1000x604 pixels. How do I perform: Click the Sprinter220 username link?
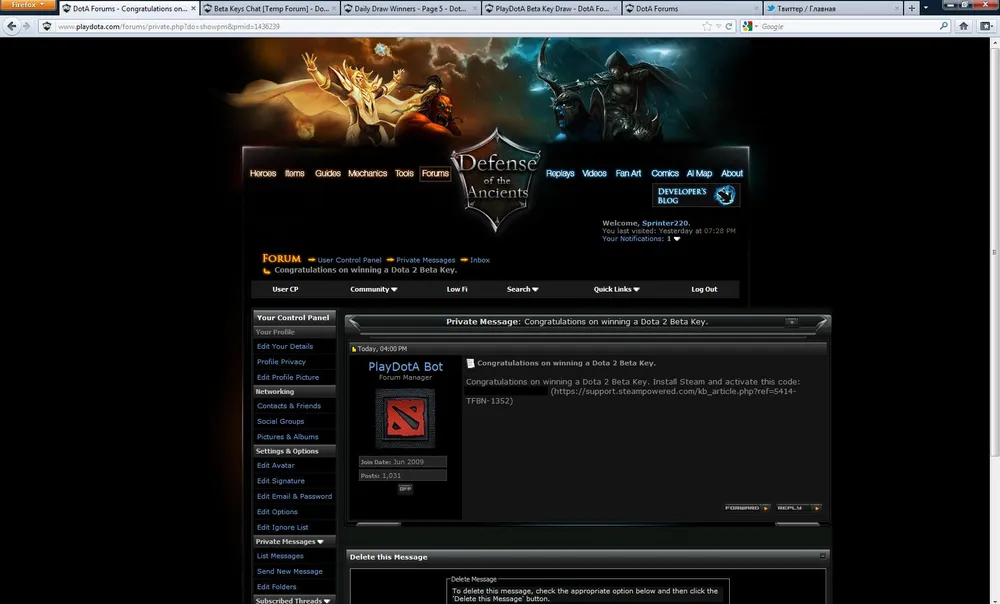click(665, 223)
